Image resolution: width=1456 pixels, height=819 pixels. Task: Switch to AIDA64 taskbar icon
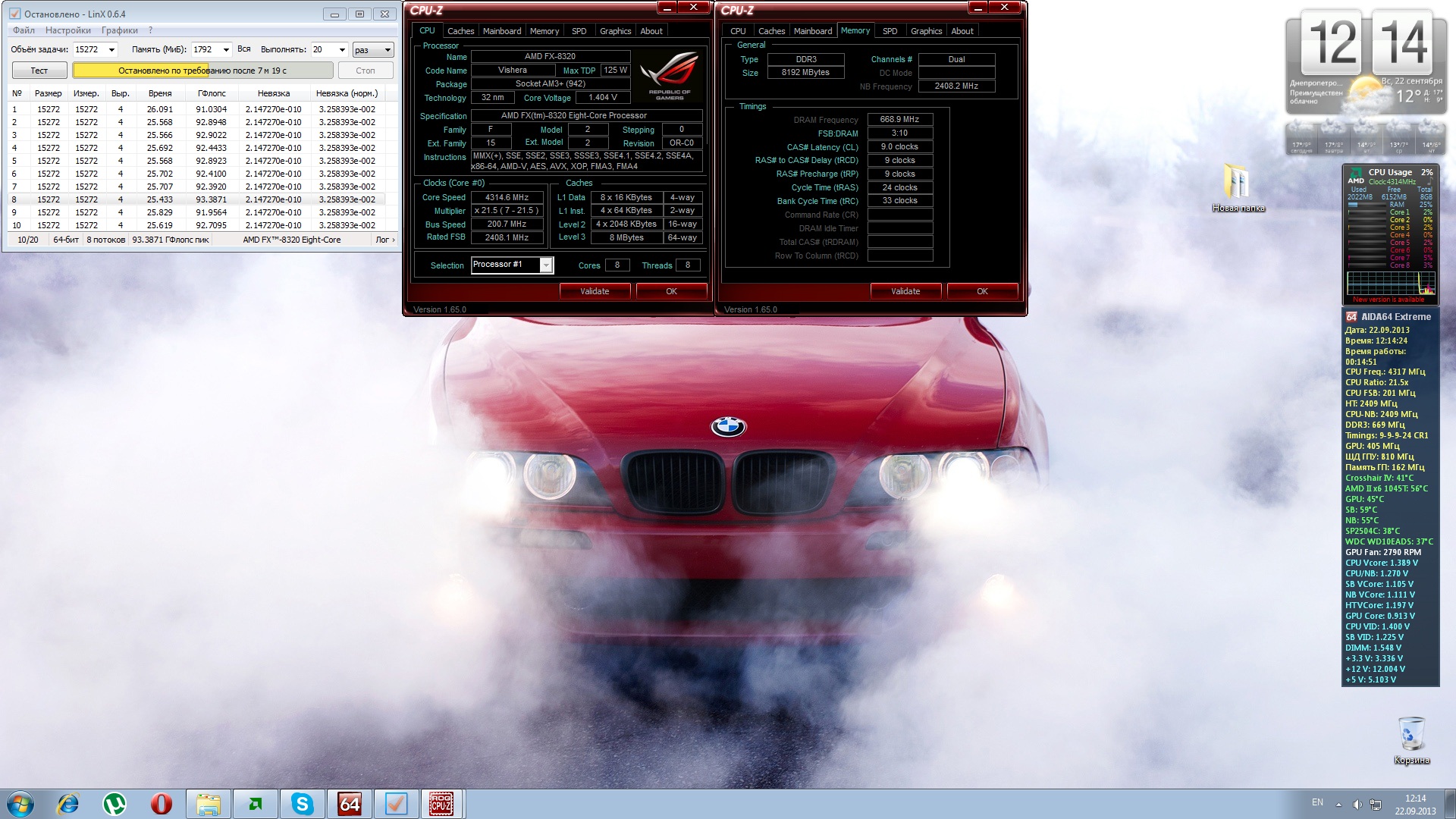pos(350,804)
